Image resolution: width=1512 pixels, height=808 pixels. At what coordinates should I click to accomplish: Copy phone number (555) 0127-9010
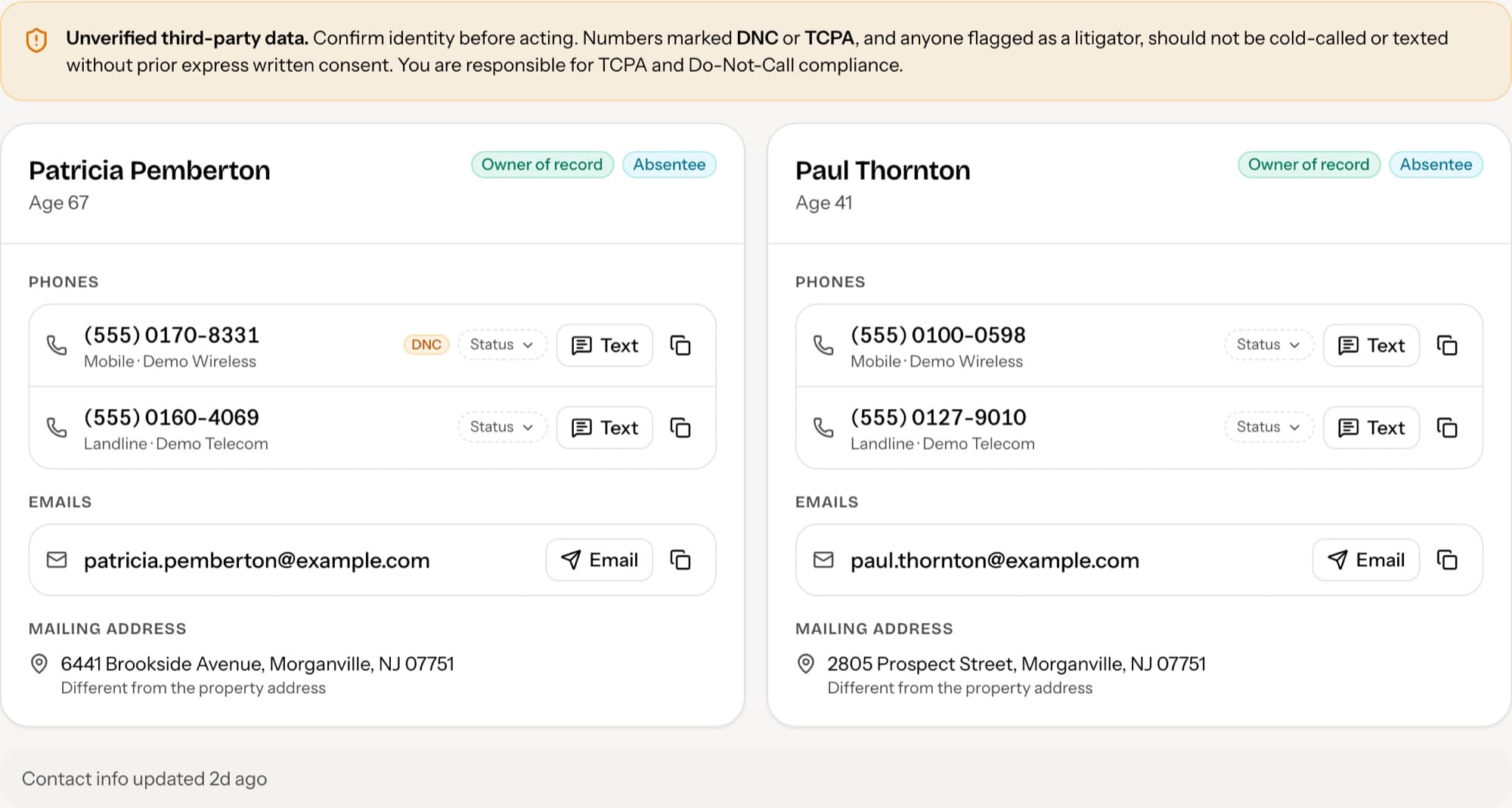pos(1447,428)
